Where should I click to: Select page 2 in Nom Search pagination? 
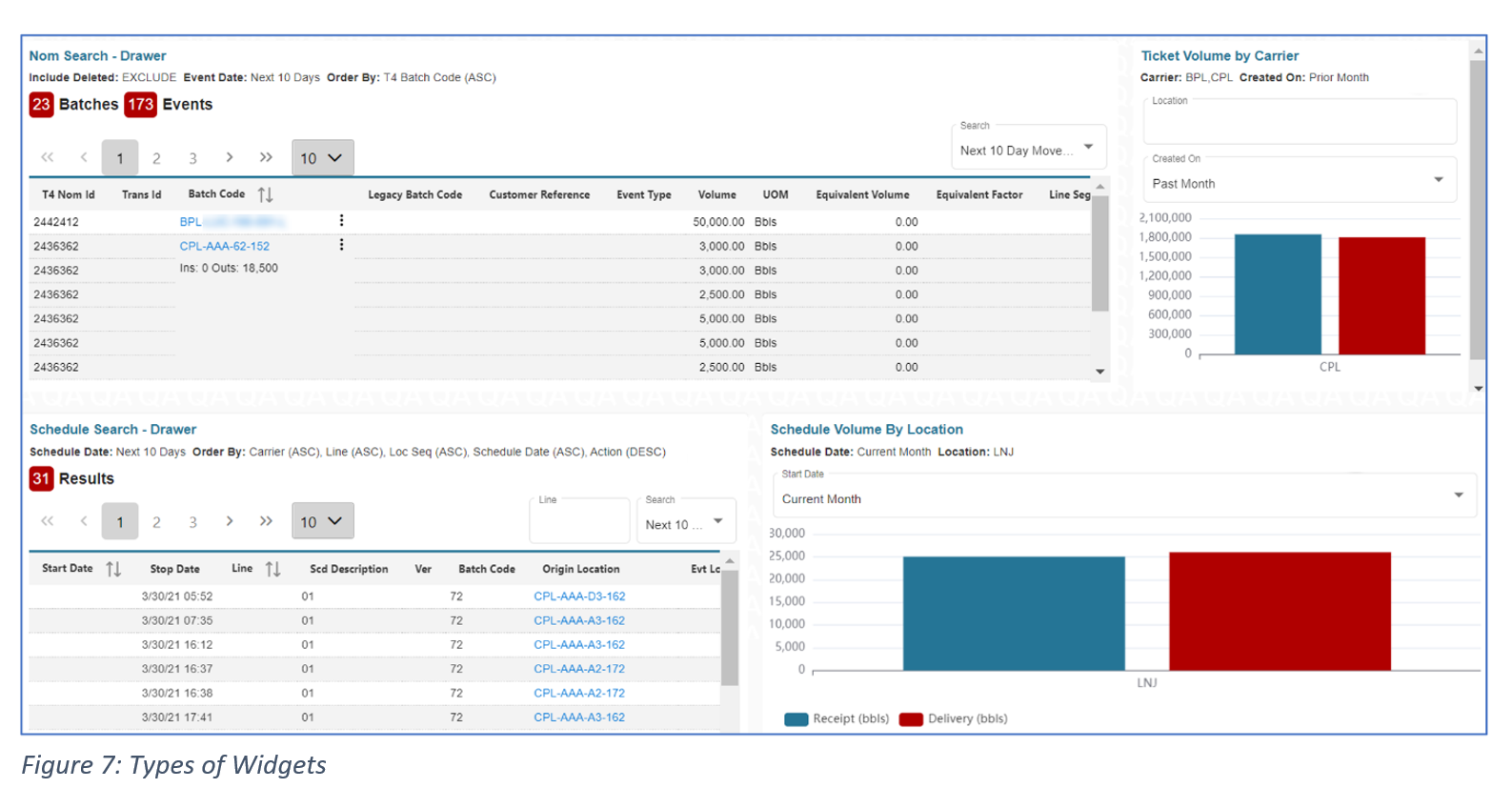(x=156, y=158)
